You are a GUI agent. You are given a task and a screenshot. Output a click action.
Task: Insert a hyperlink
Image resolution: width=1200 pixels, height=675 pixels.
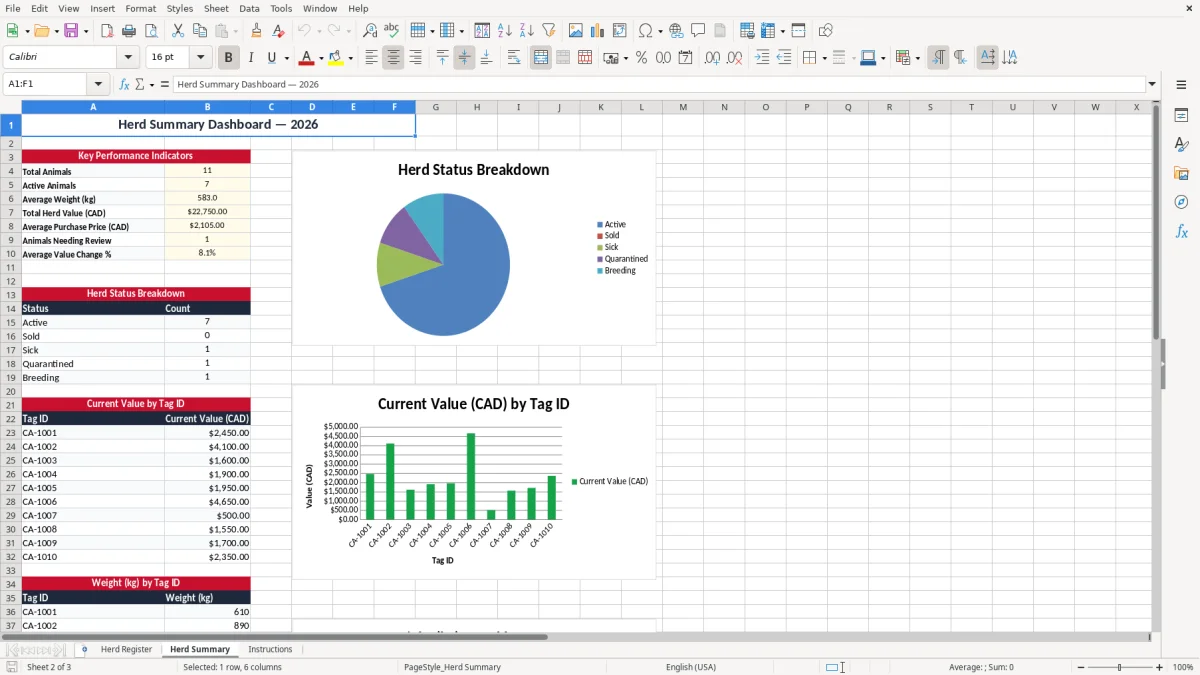(x=676, y=31)
